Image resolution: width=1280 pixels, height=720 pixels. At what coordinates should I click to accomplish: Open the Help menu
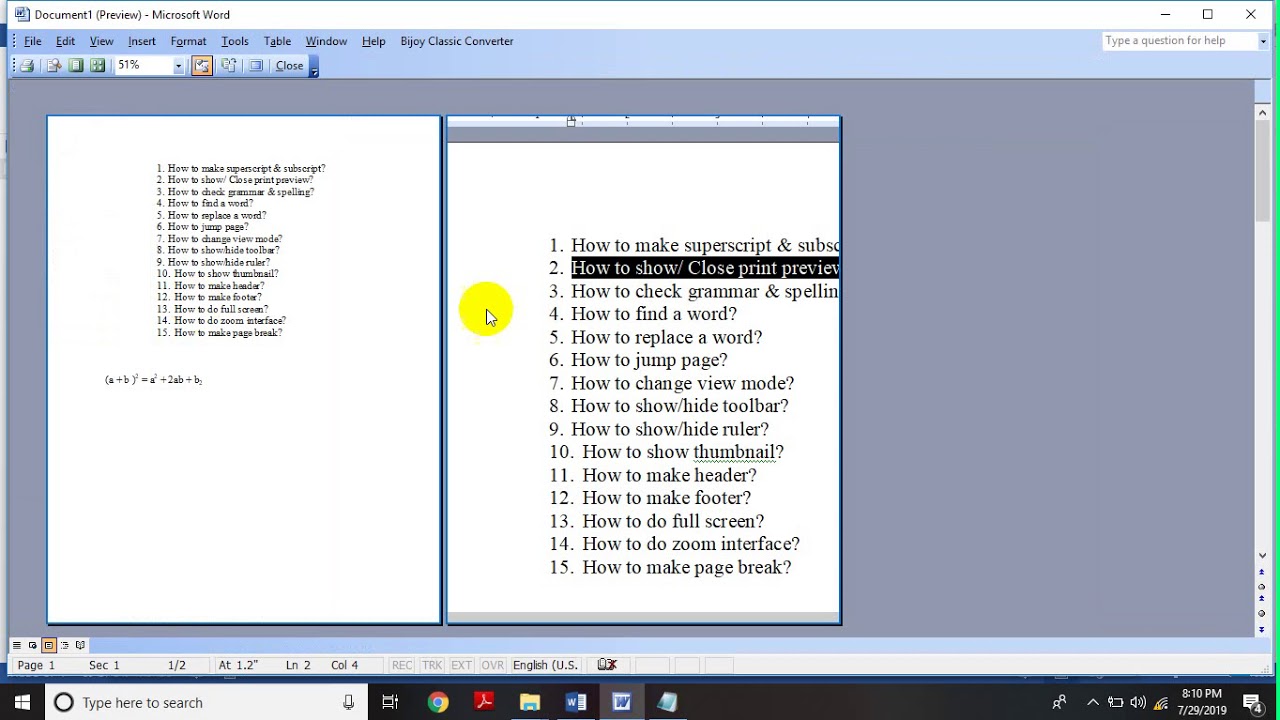click(374, 41)
